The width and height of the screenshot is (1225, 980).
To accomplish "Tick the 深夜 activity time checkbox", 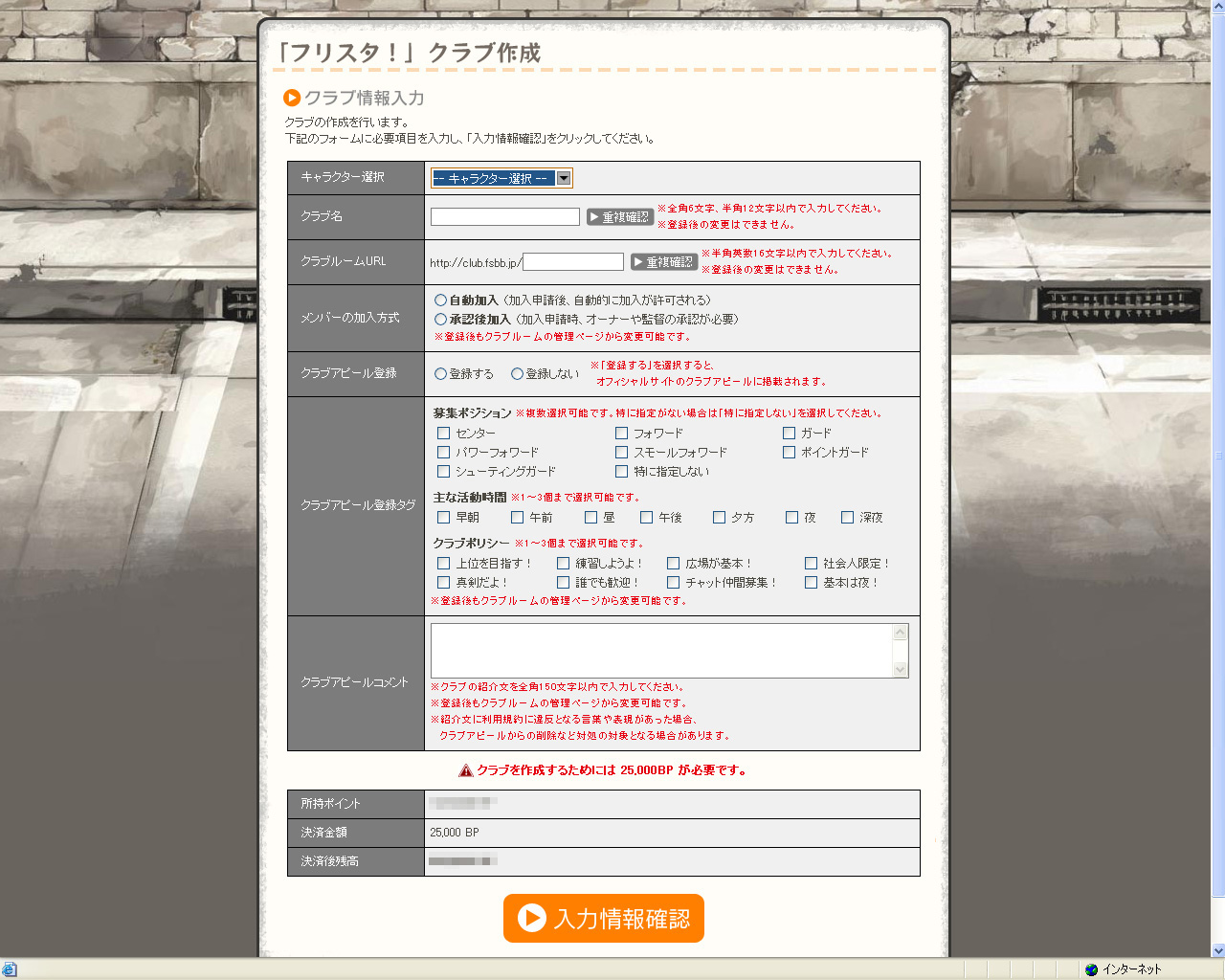I will coord(847,518).
